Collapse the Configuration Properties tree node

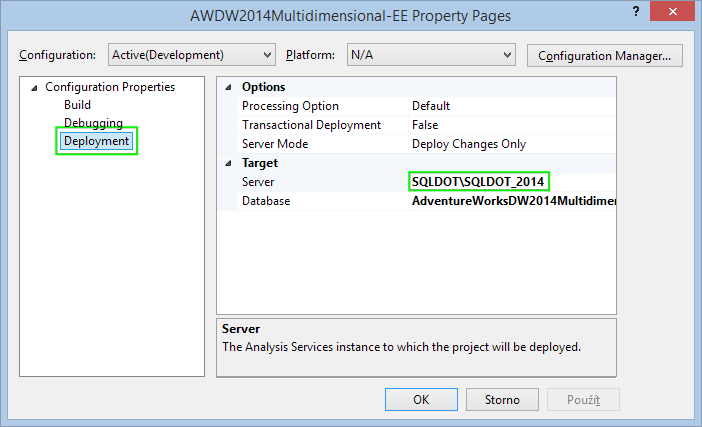(34, 88)
